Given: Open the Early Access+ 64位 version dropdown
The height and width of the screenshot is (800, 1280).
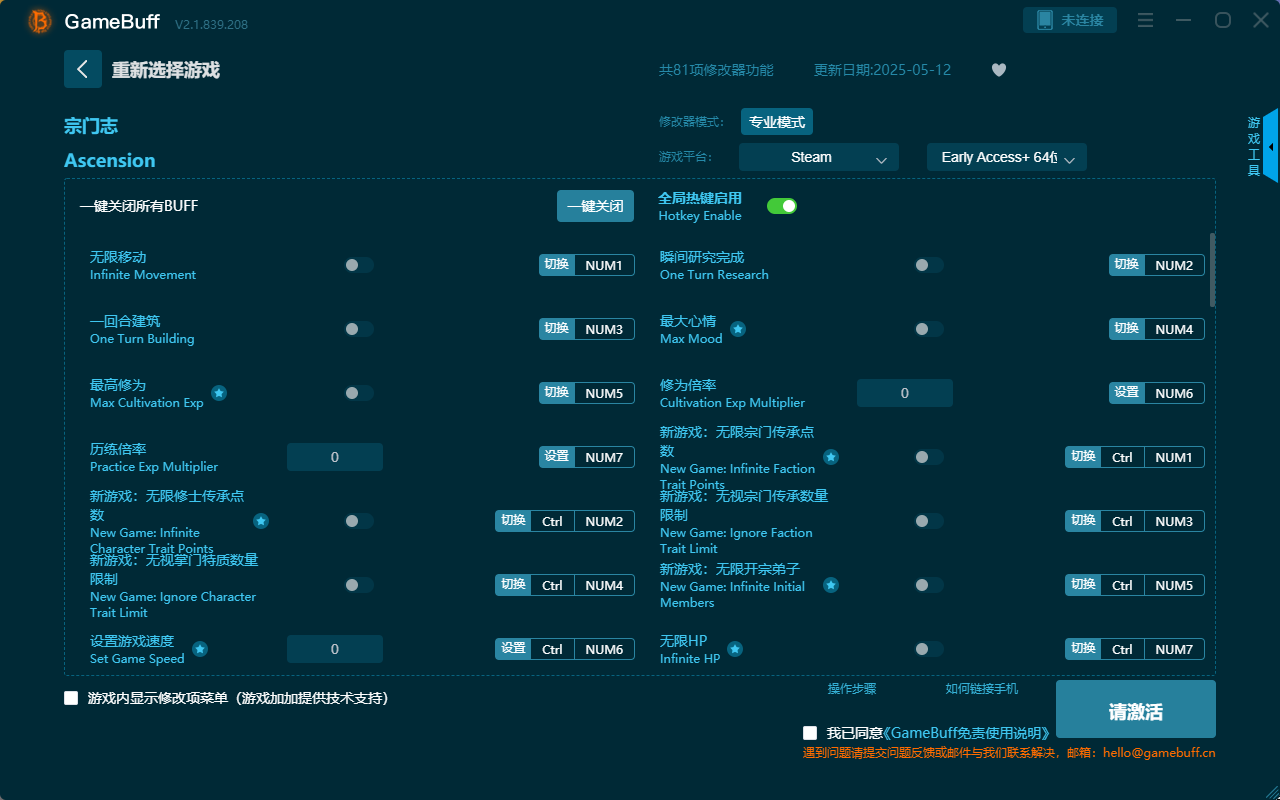Looking at the screenshot, I should (1006, 157).
